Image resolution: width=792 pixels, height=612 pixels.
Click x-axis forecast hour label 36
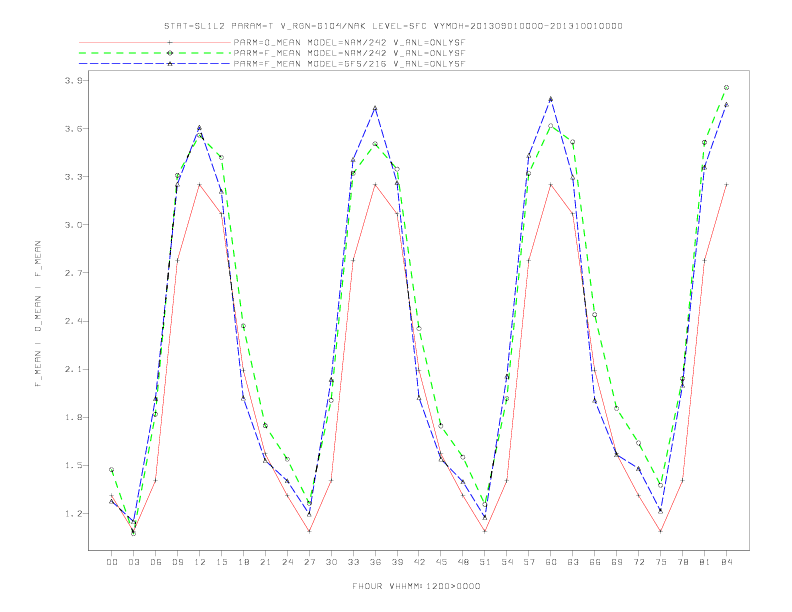375,562
